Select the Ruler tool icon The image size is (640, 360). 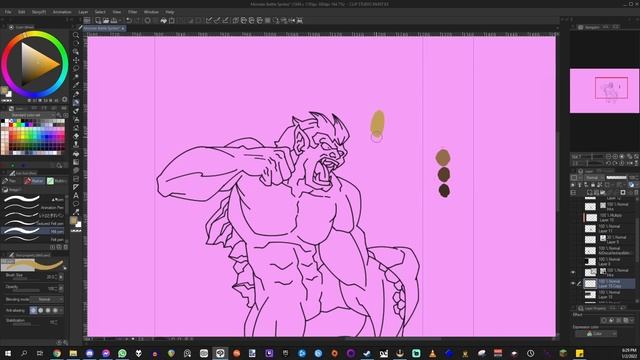(76, 187)
